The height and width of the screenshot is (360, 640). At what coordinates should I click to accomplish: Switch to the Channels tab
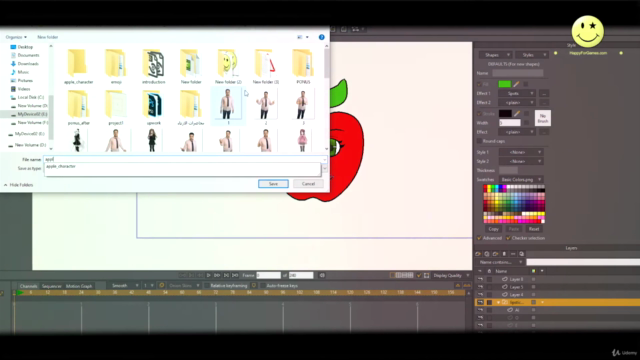coord(28,286)
